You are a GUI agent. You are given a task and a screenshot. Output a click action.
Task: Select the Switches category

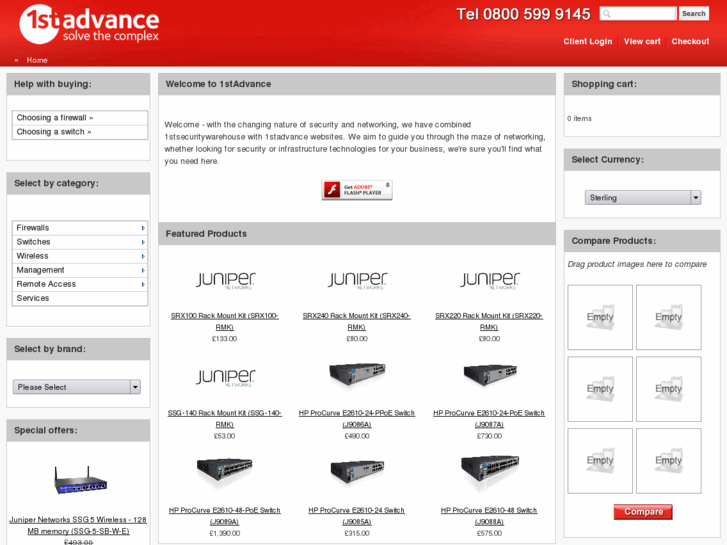tap(80, 242)
